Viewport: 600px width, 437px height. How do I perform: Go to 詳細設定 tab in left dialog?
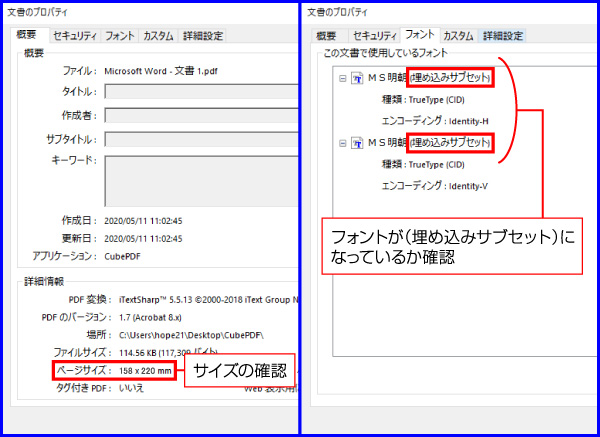coord(201,35)
